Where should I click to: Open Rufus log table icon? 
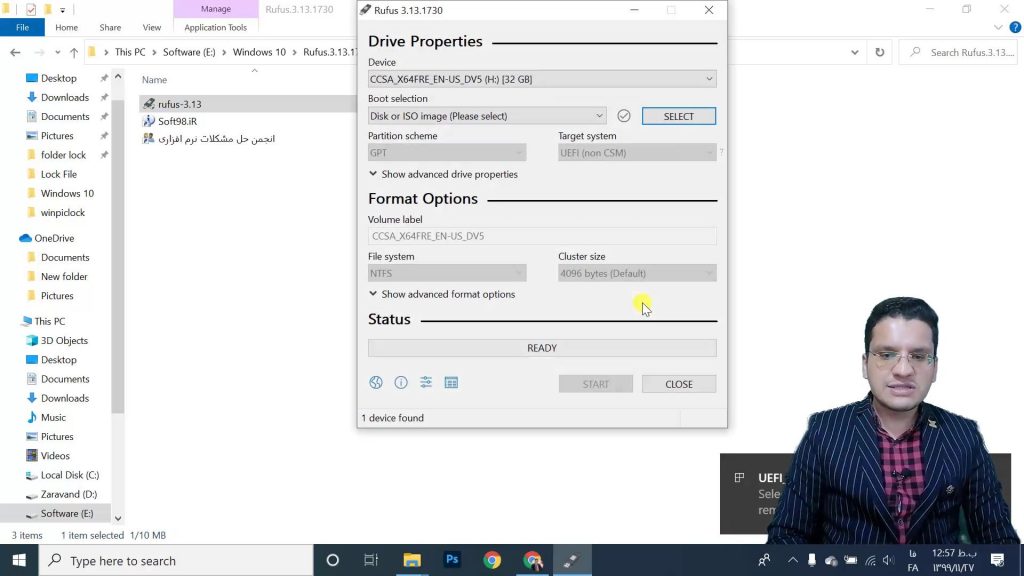[x=451, y=383]
